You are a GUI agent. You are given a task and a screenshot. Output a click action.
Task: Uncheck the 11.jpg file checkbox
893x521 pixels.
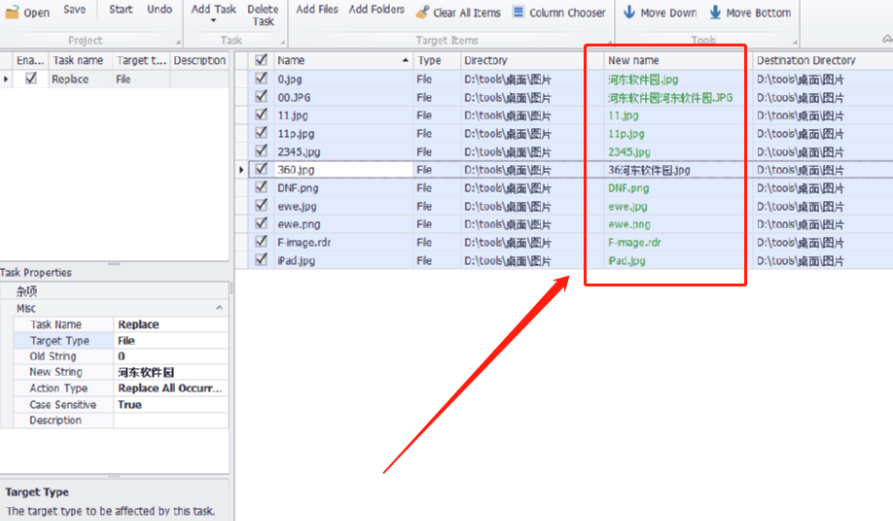pyautogui.click(x=261, y=114)
